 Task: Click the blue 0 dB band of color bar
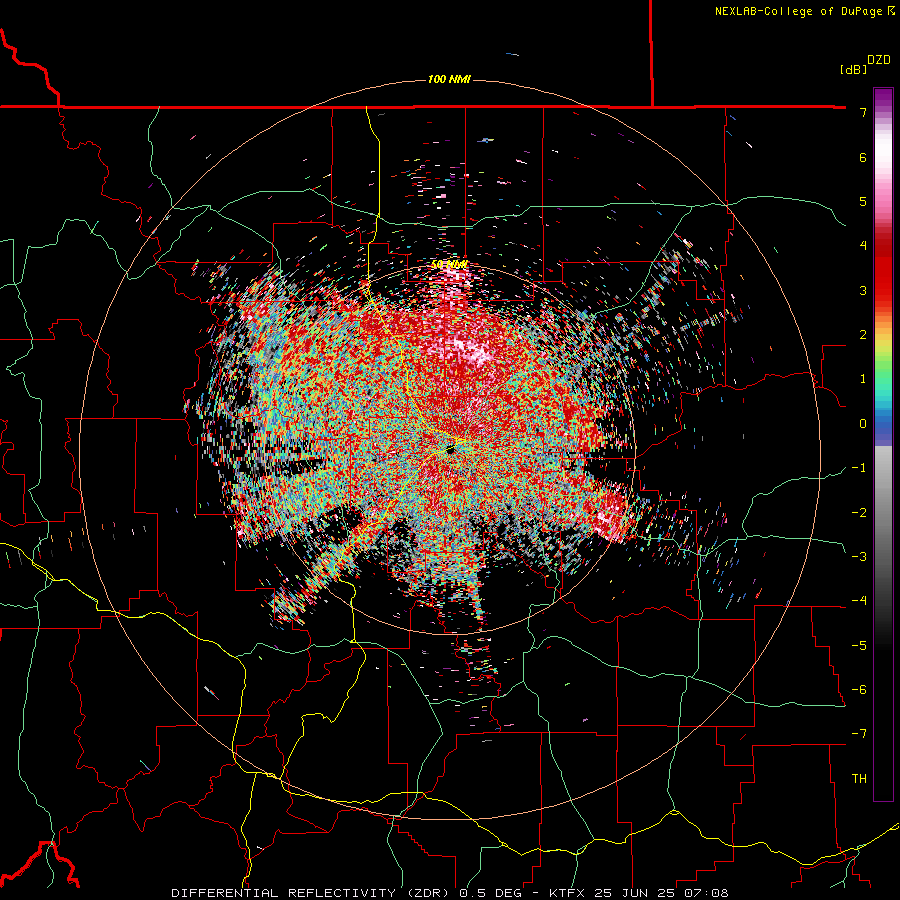883,425
